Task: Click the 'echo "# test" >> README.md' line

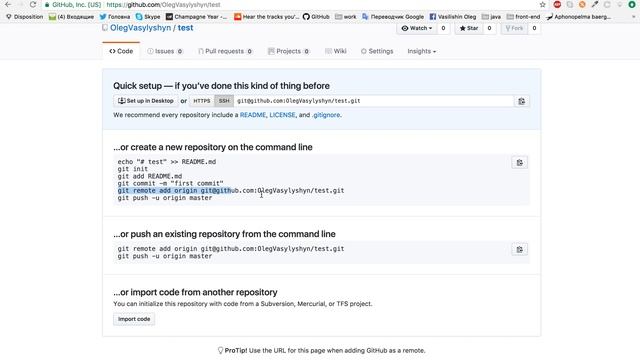Action: coord(167,162)
